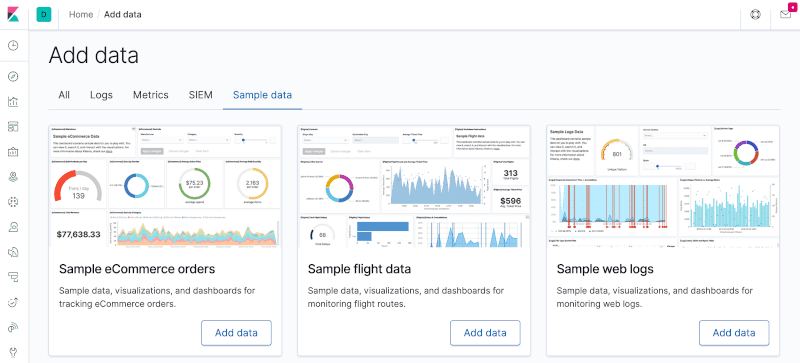Open SIEM app icon in the sidebar
The width and height of the screenshot is (800, 363).
tap(13, 327)
